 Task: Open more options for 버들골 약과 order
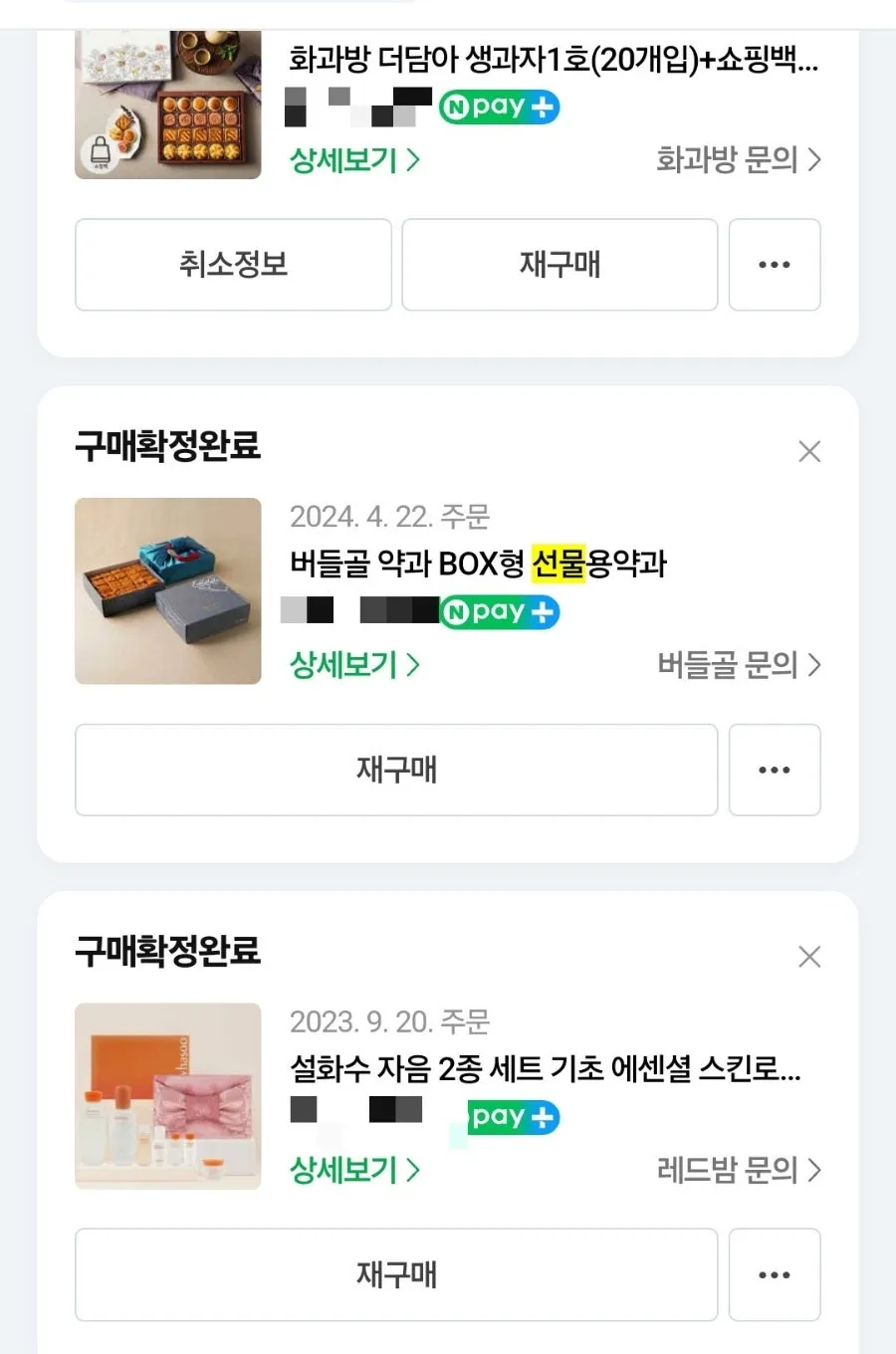click(775, 770)
